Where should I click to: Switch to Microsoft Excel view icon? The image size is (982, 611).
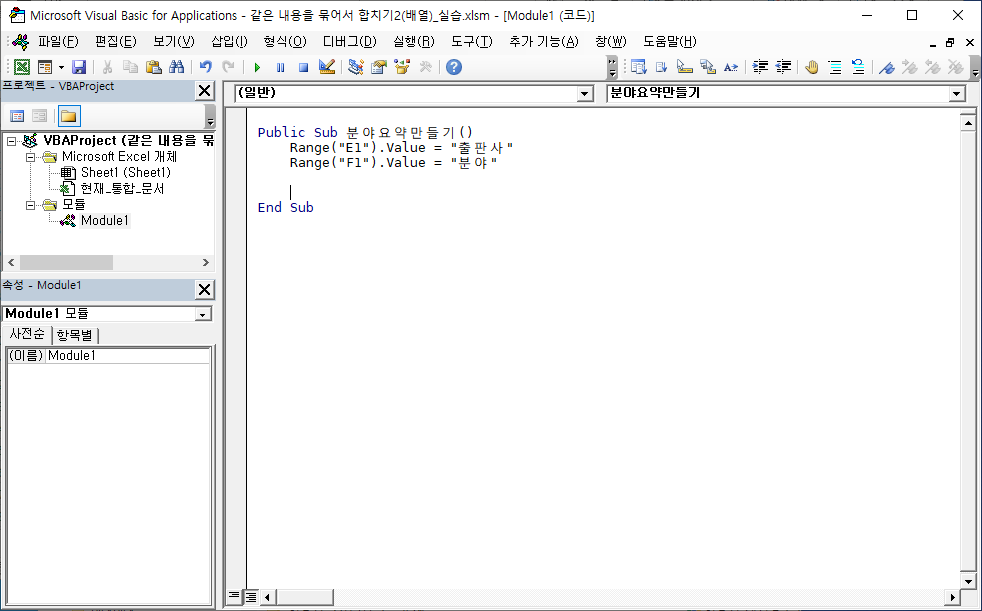[x=21, y=67]
